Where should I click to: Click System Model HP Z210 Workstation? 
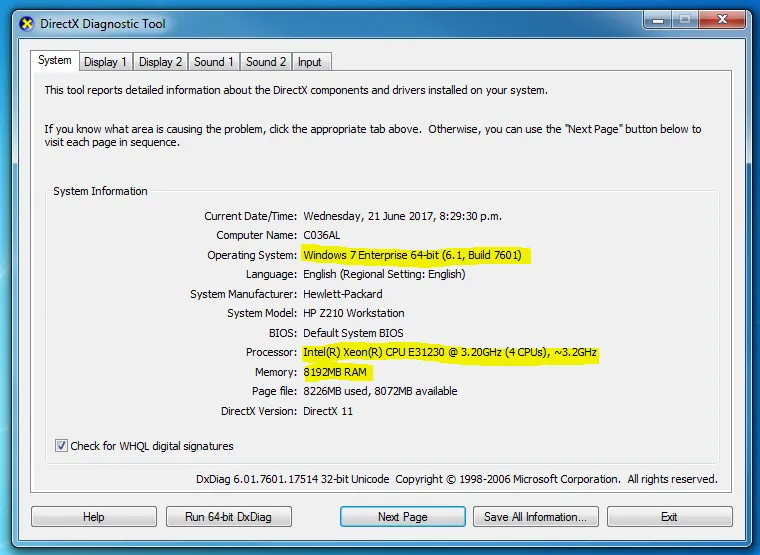click(353, 313)
